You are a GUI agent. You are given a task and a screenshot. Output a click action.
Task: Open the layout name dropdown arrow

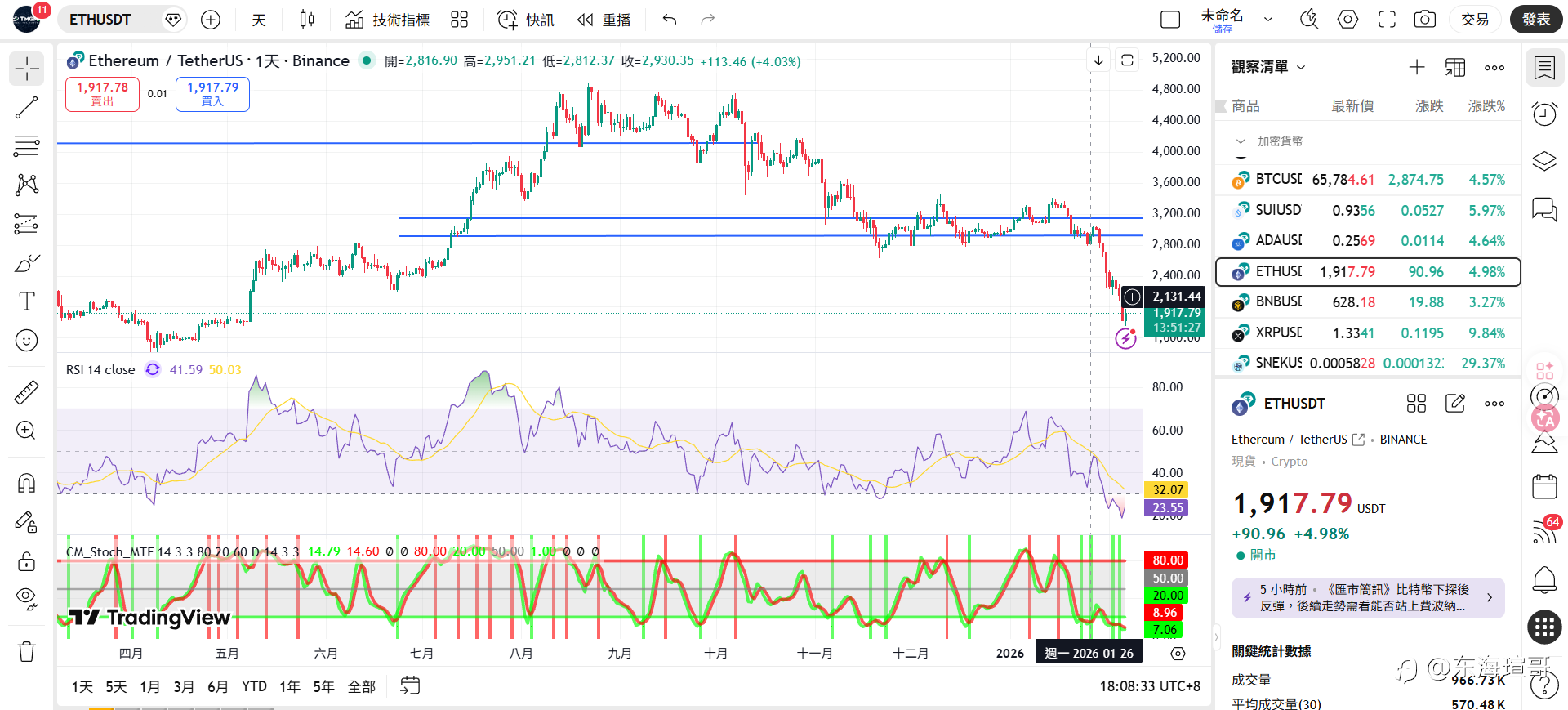(x=1268, y=19)
